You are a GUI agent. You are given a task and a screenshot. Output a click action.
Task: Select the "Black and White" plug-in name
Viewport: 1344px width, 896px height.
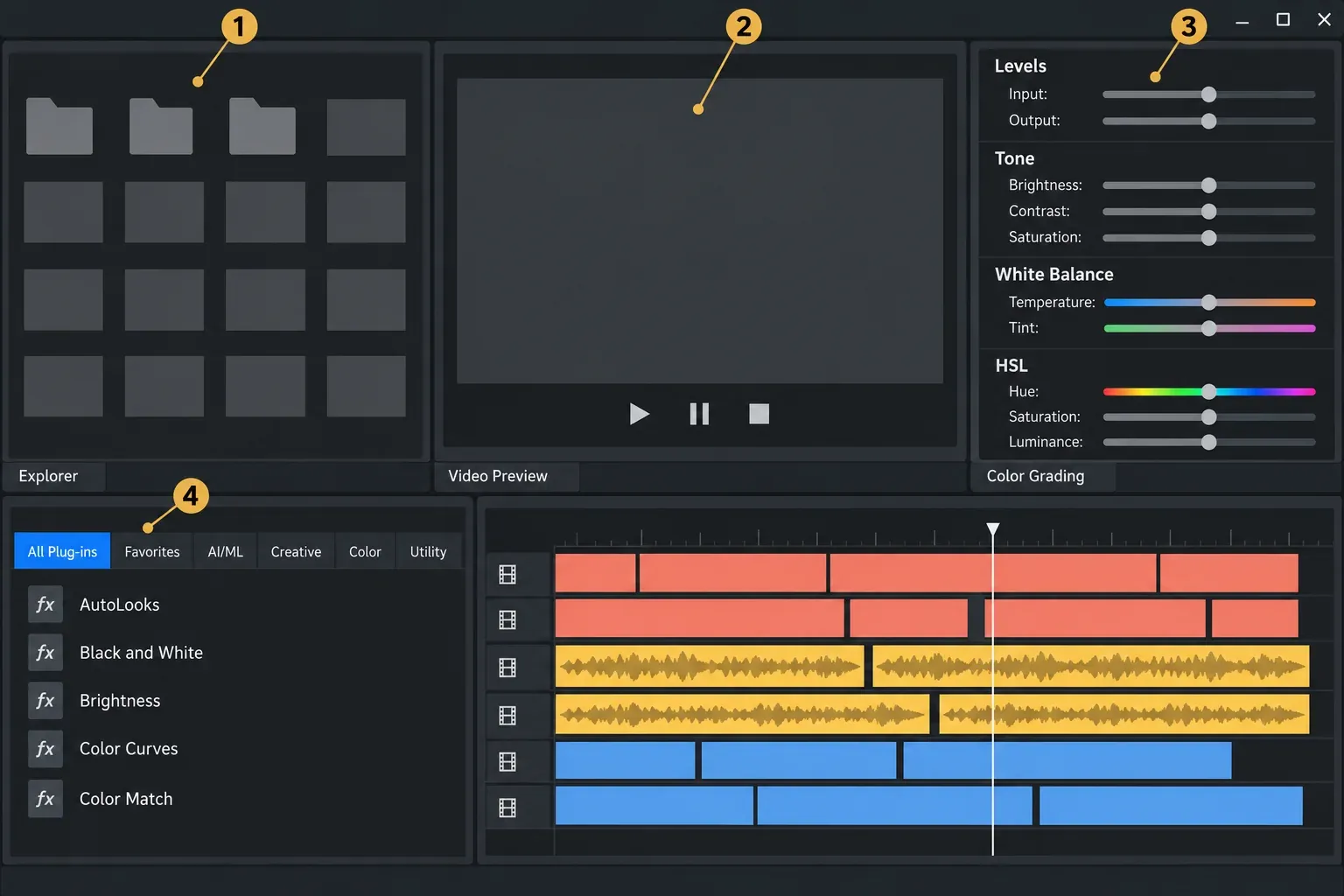(x=141, y=653)
